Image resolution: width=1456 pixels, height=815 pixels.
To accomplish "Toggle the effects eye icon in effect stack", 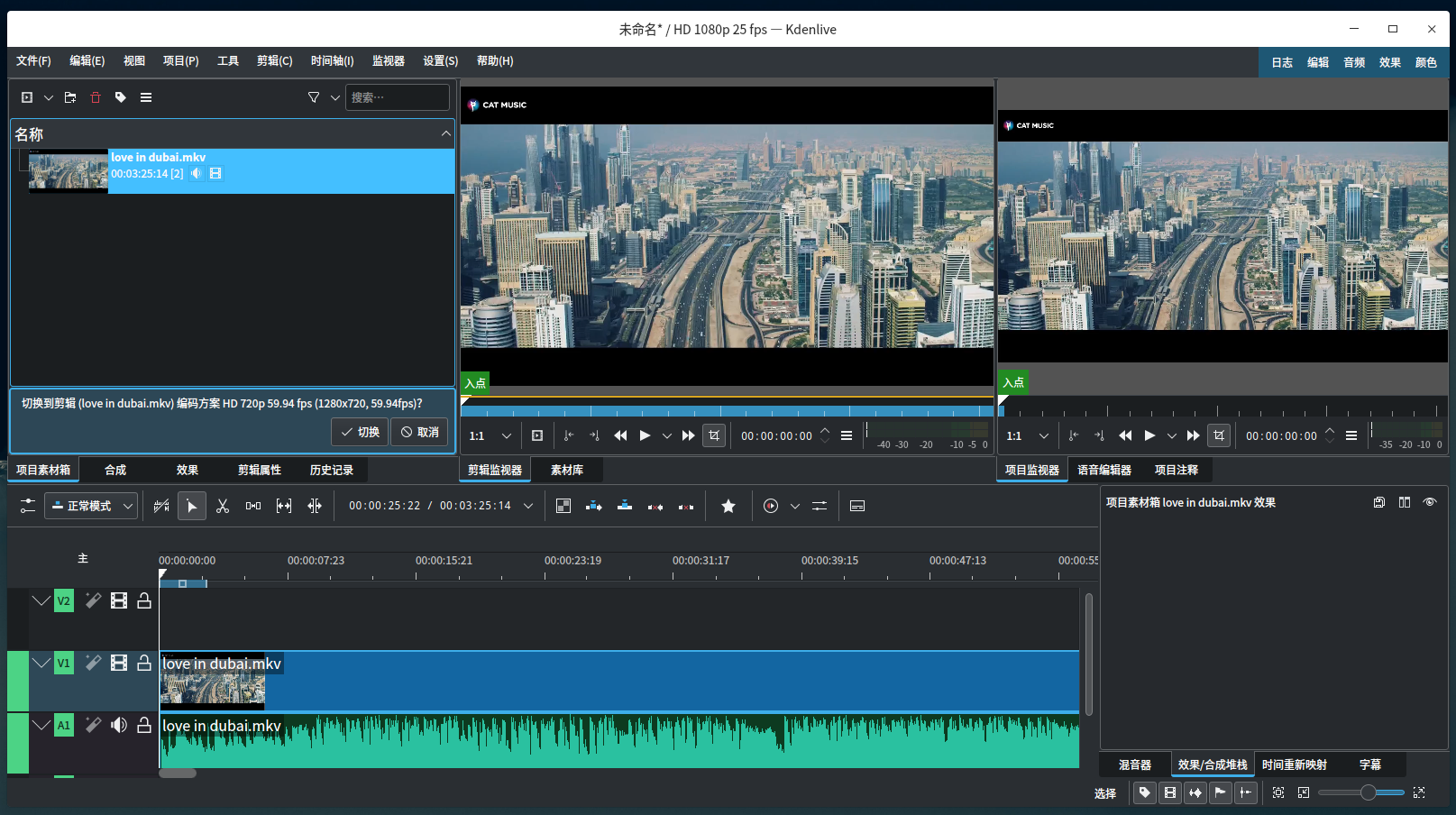I will [1430, 503].
